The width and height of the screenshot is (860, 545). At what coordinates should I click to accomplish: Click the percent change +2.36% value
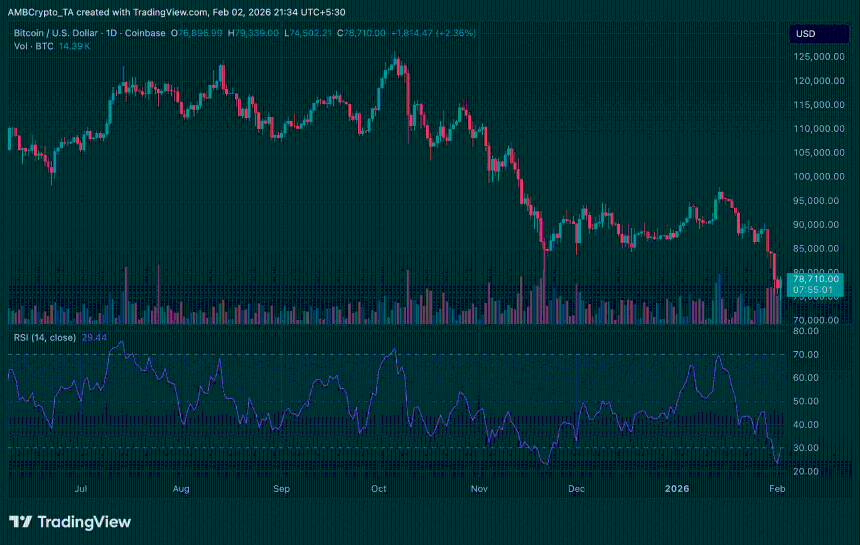pos(457,33)
